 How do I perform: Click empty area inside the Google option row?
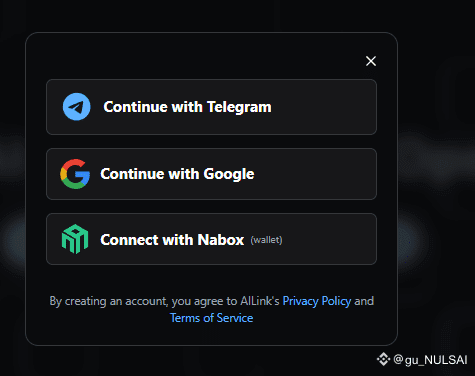pos(317,174)
